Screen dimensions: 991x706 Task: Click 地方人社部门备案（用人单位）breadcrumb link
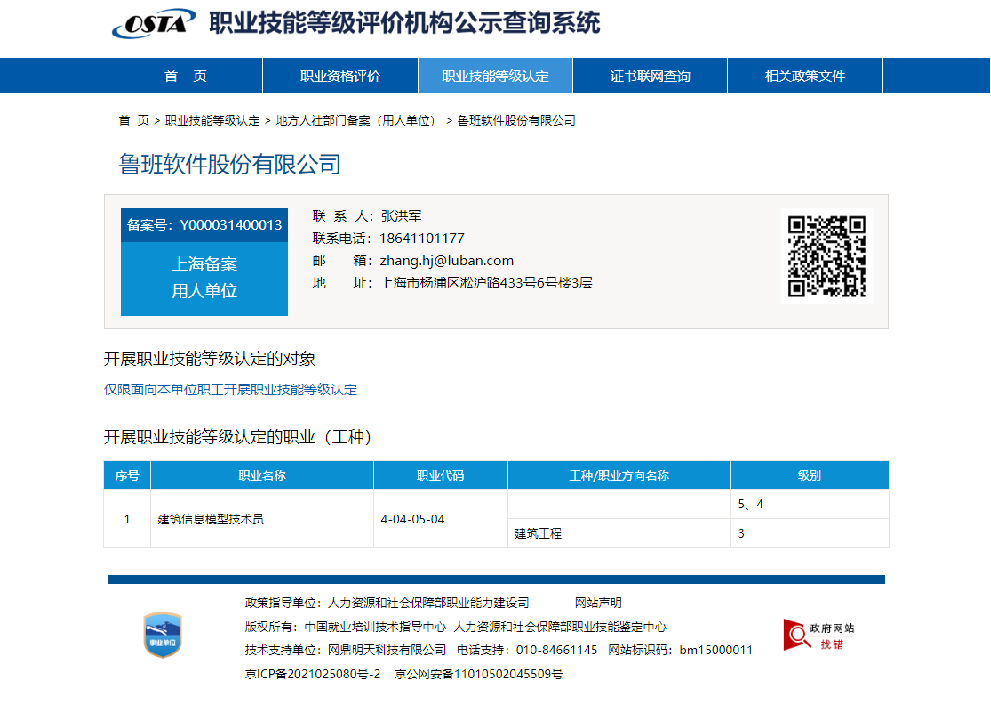pyautogui.click(x=356, y=121)
